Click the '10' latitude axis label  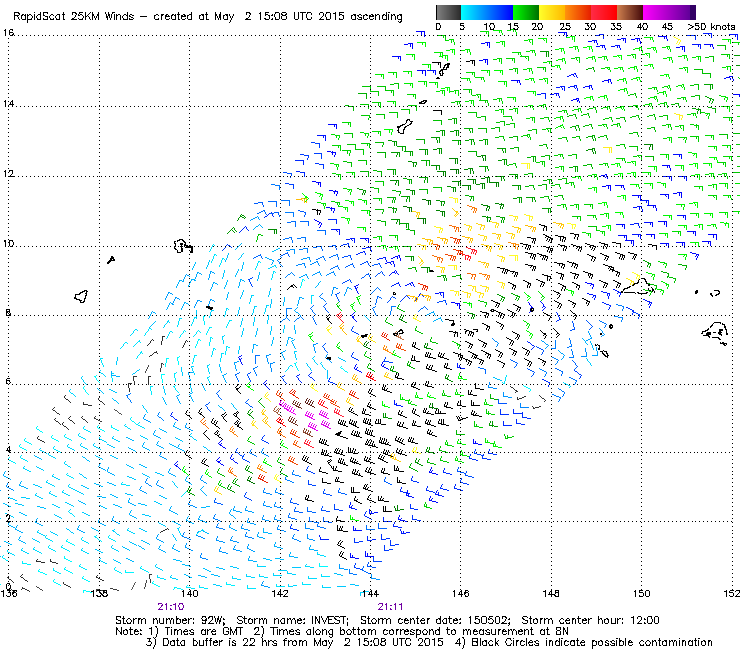pyautogui.click(x=8, y=244)
